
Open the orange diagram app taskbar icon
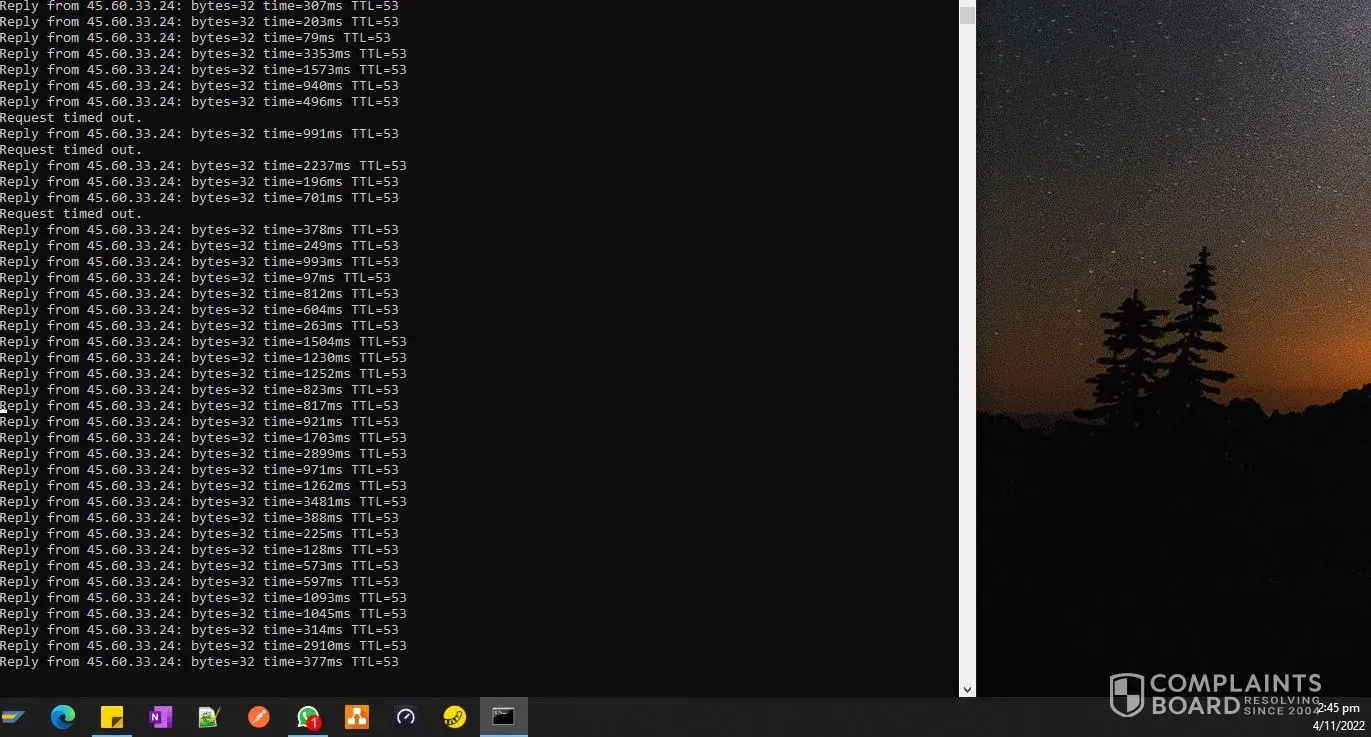tap(357, 717)
